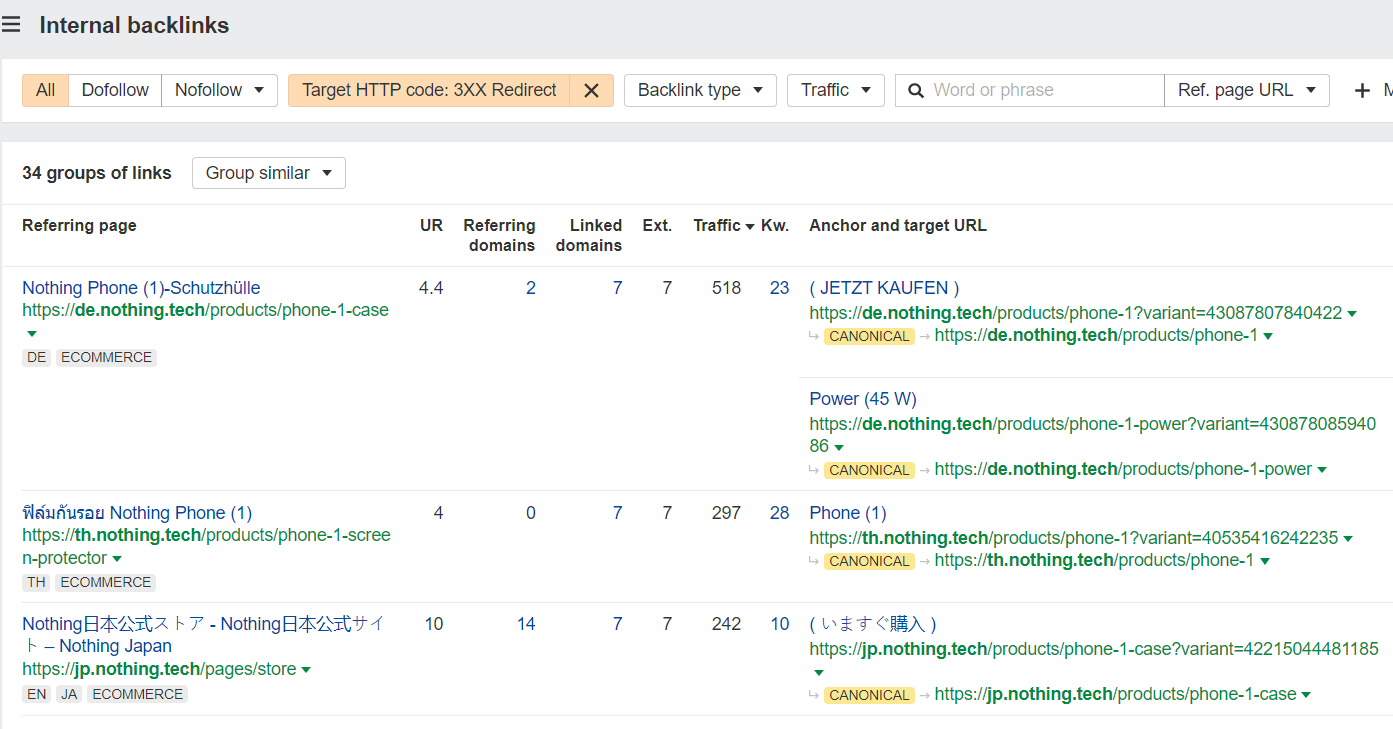
Task: Open de.nothing.tech phone-1-power variant URL
Action: (1092, 435)
